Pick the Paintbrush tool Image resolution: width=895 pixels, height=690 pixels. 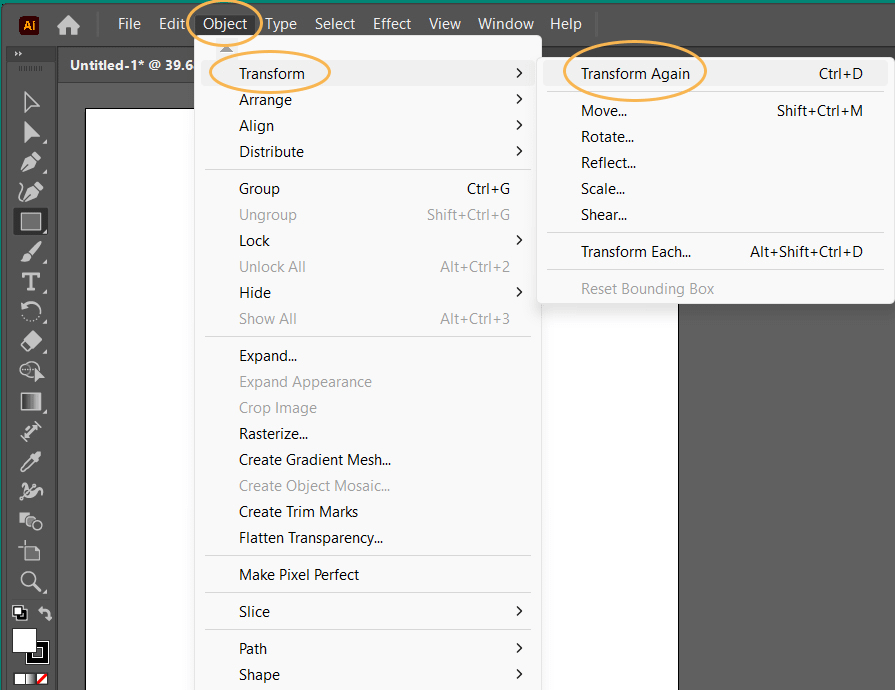(x=31, y=252)
